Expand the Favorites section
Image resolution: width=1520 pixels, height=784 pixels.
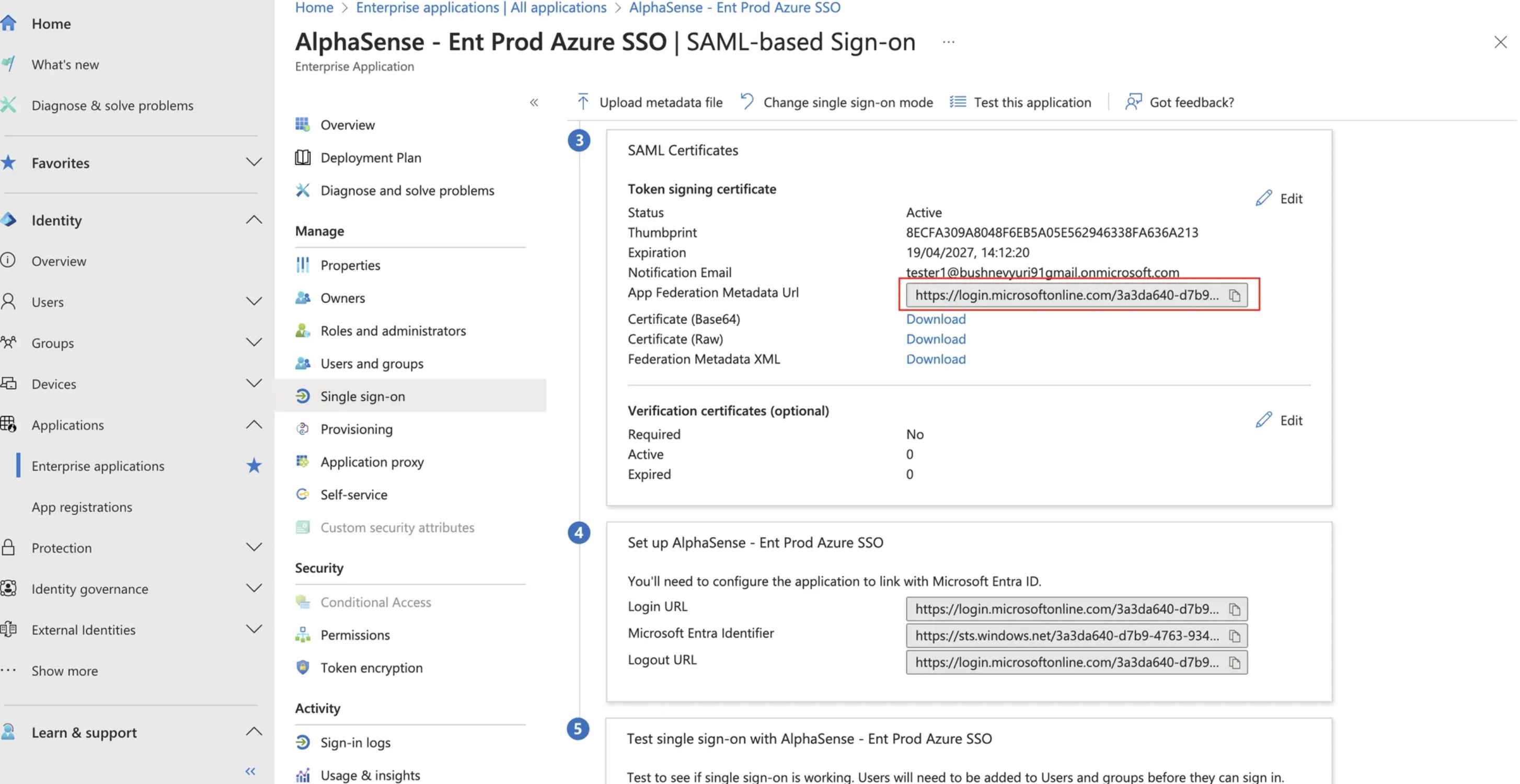pos(254,162)
